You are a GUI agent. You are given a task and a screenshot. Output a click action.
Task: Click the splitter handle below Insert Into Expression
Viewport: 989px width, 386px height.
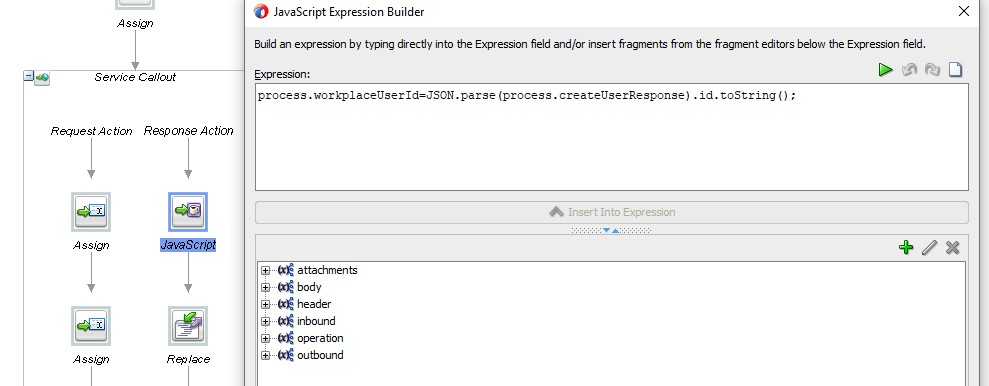click(611, 230)
